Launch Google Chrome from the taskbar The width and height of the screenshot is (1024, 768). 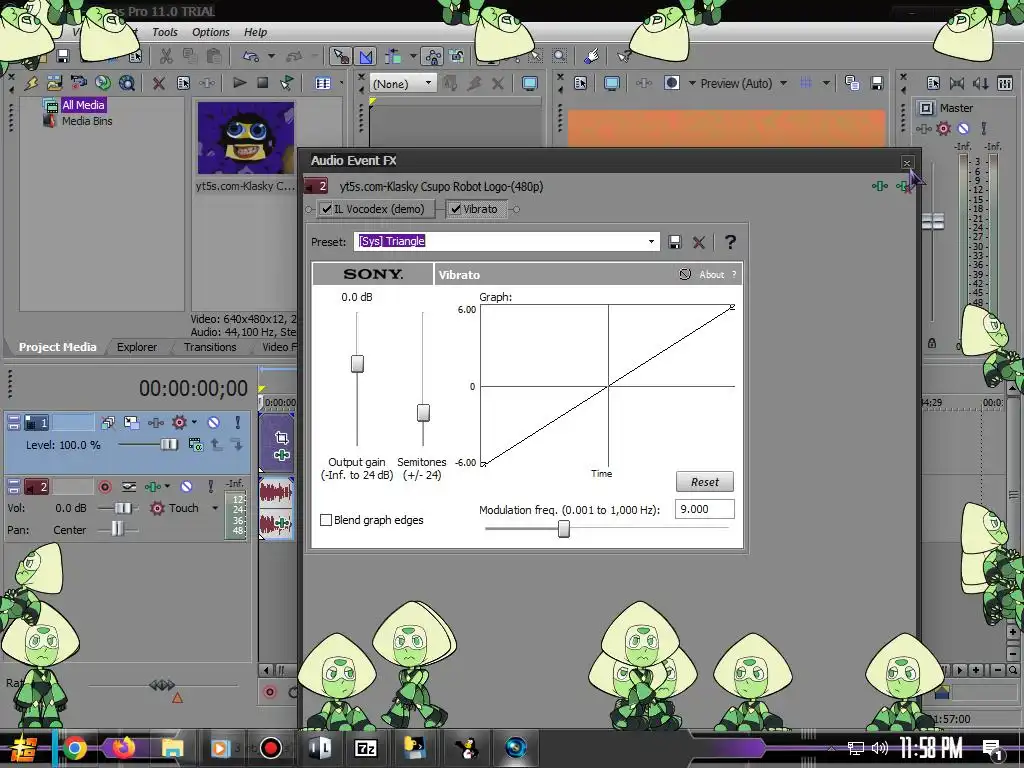click(75, 748)
